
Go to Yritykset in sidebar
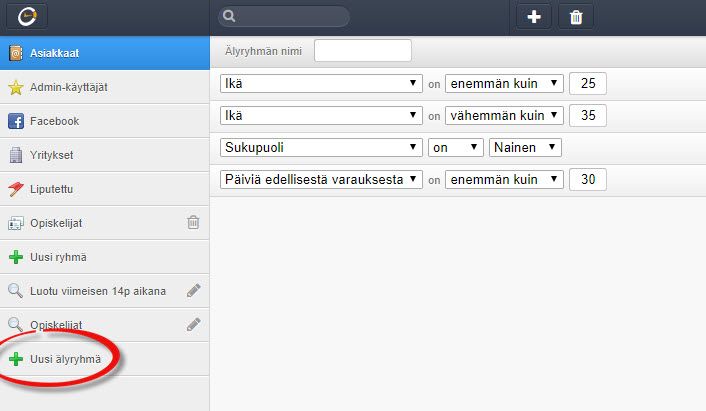[x=54, y=155]
